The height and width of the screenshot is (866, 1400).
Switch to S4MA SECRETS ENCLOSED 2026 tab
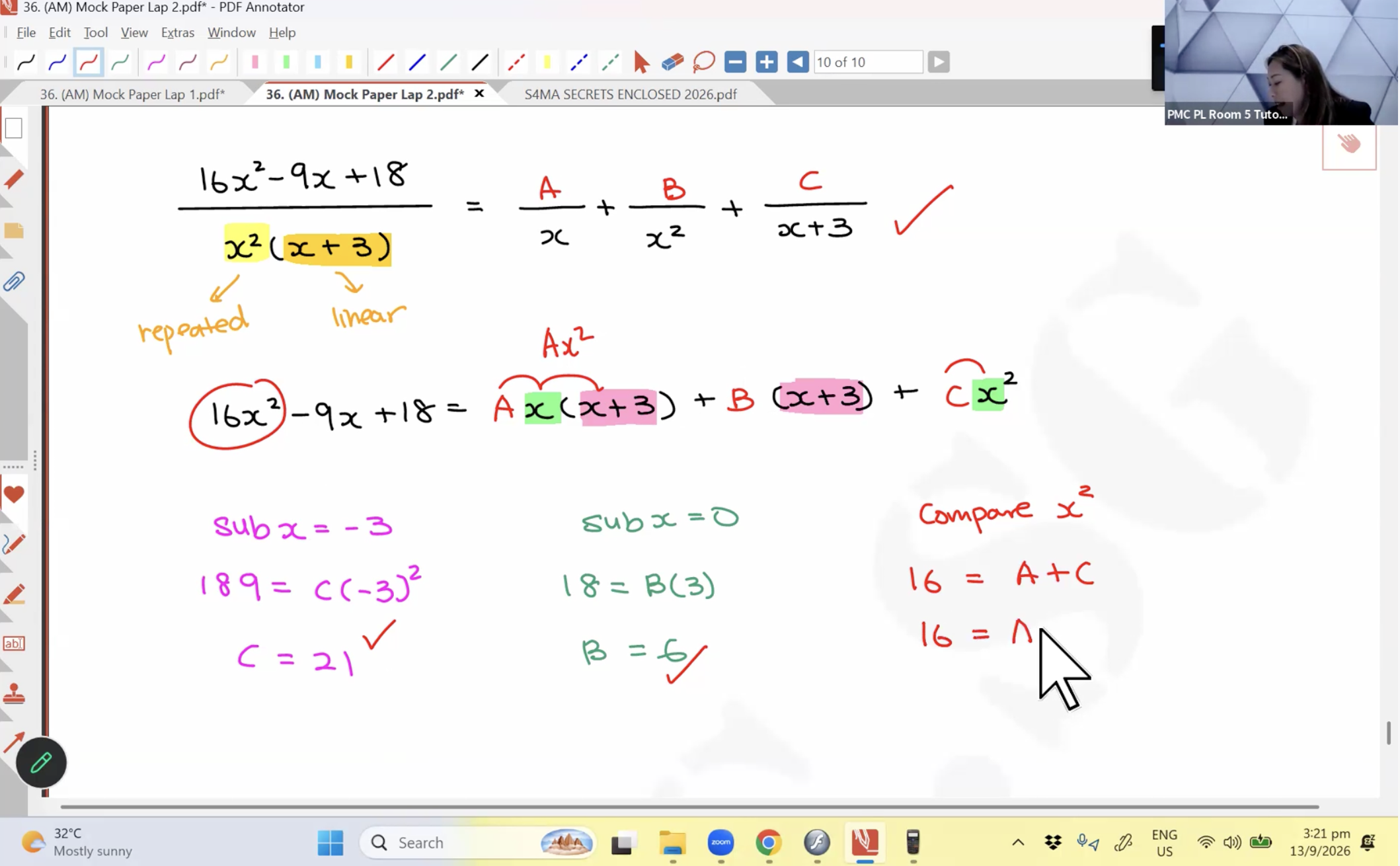(630, 94)
